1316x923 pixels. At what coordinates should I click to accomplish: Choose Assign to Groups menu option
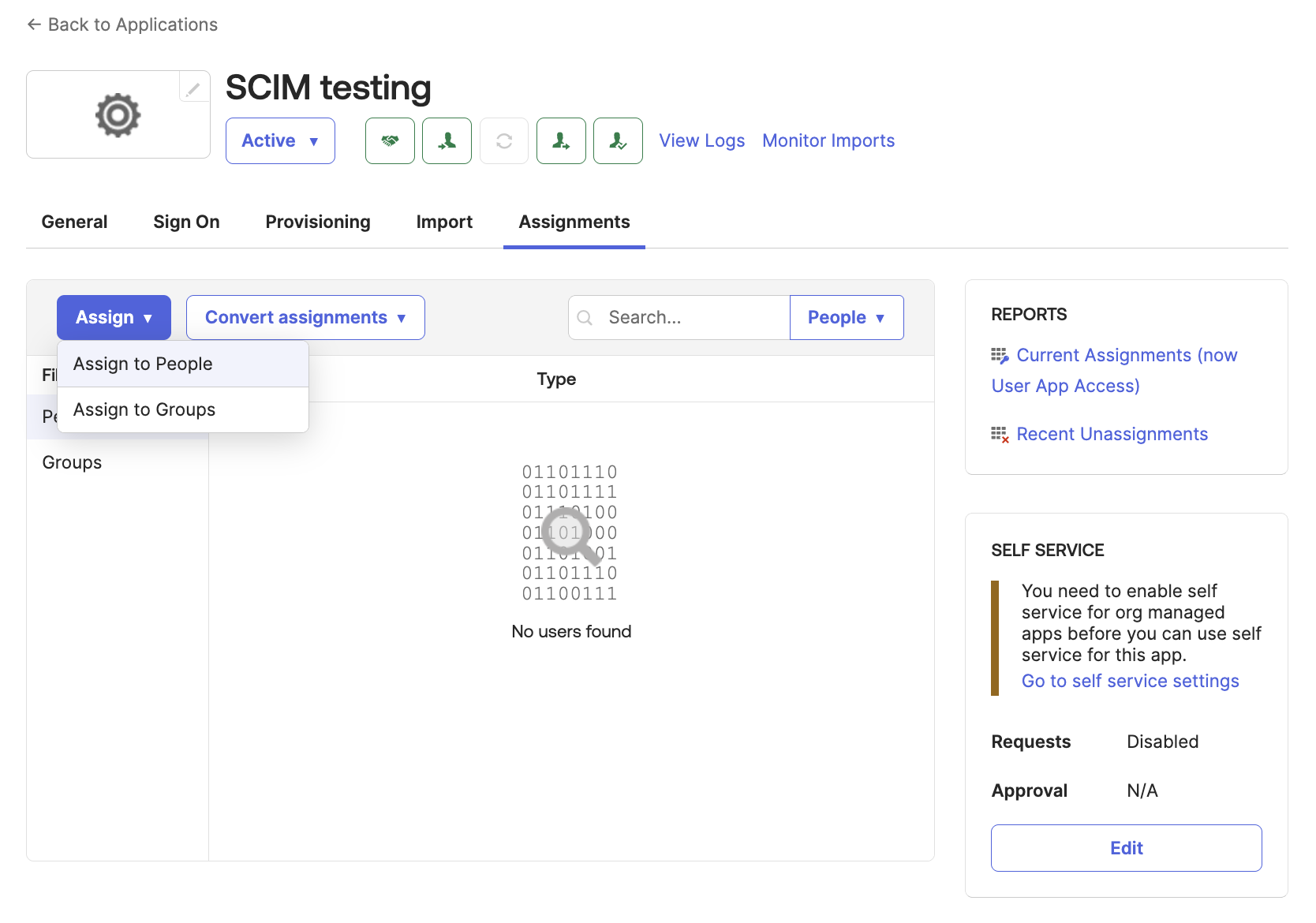click(x=144, y=410)
